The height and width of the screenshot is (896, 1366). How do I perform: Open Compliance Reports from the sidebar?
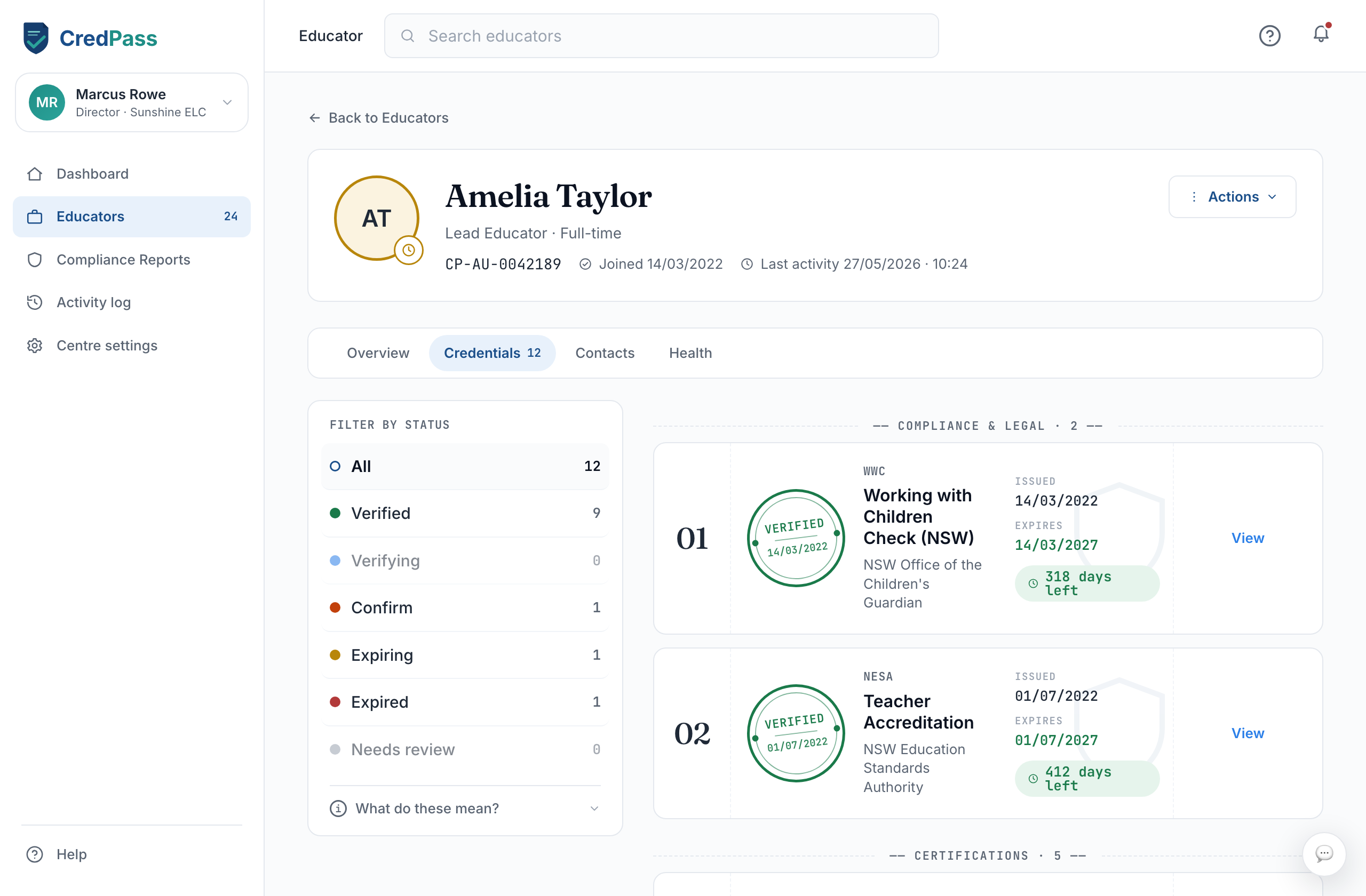[x=131, y=260]
